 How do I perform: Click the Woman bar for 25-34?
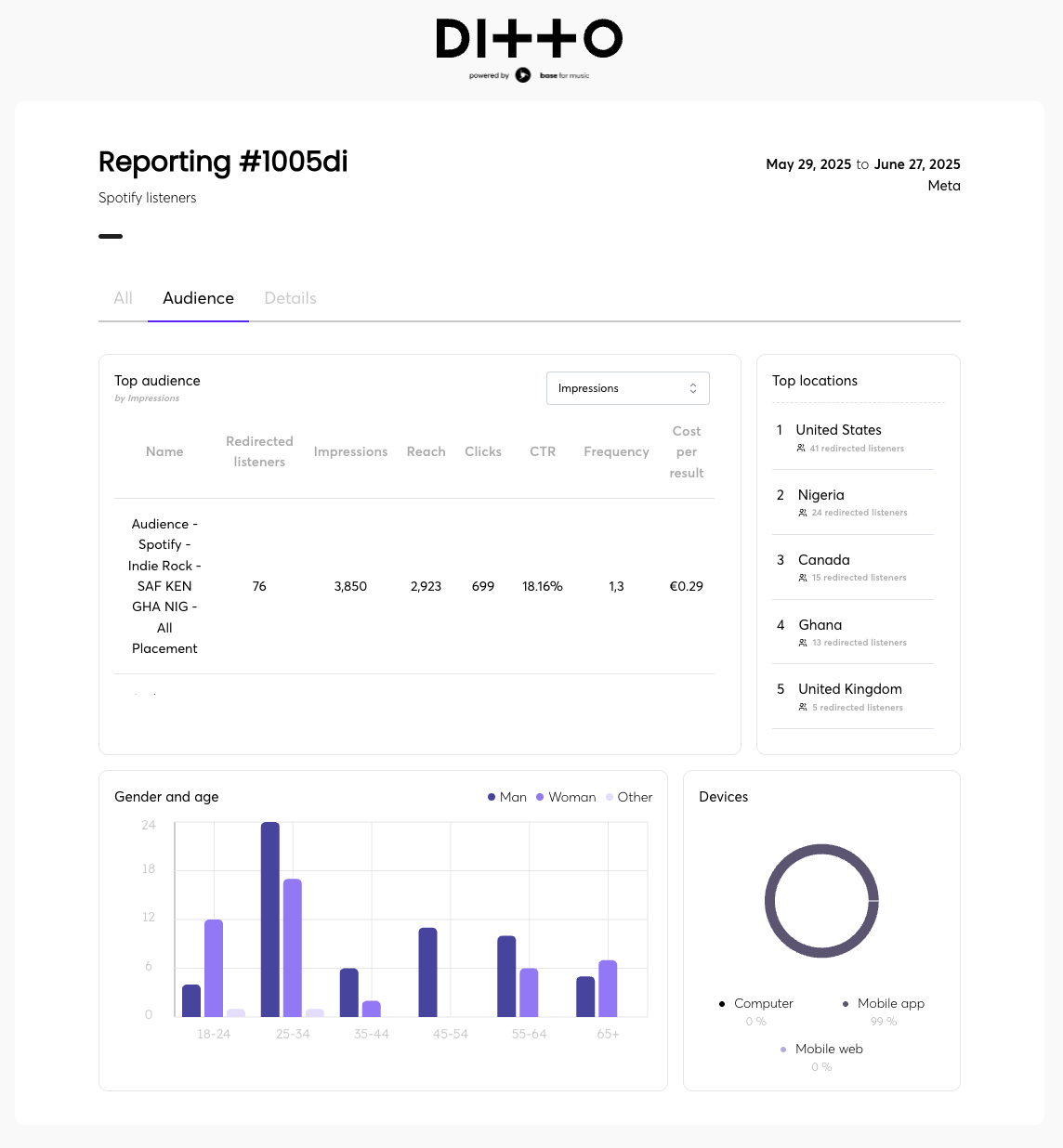click(293, 947)
